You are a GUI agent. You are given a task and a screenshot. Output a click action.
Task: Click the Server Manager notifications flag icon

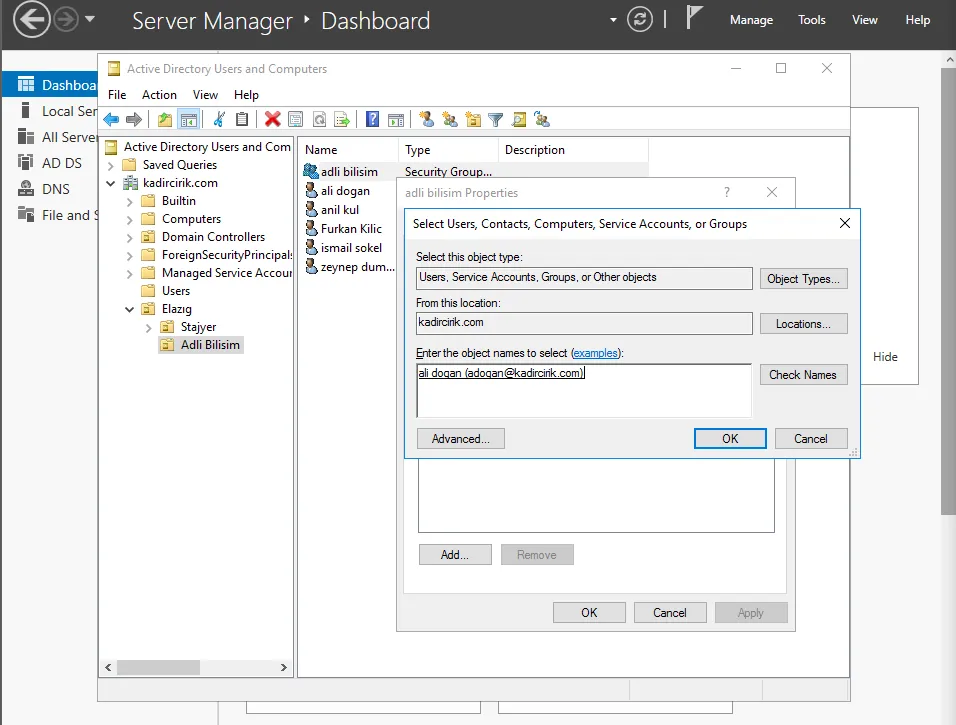pyautogui.click(x=694, y=17)
